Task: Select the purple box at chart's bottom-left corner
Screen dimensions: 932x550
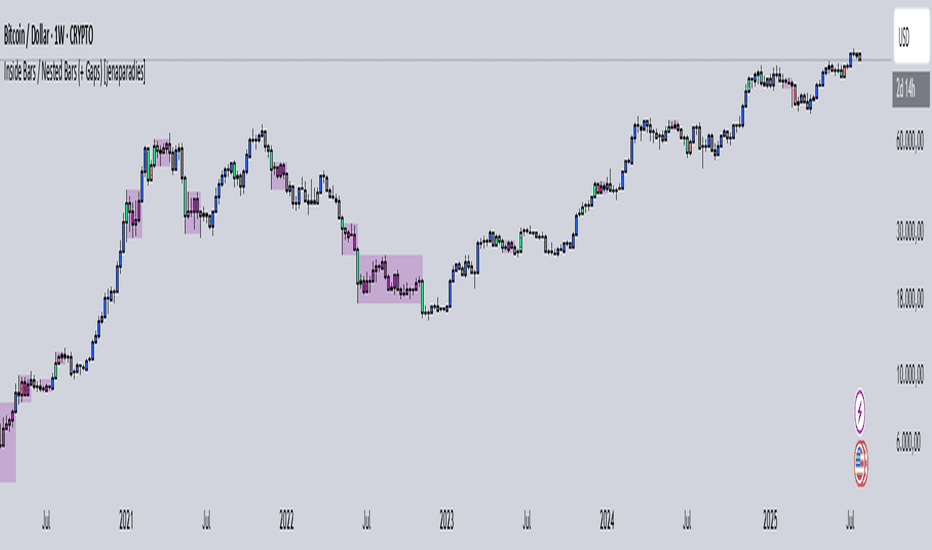Action: (x=8, y=442)
